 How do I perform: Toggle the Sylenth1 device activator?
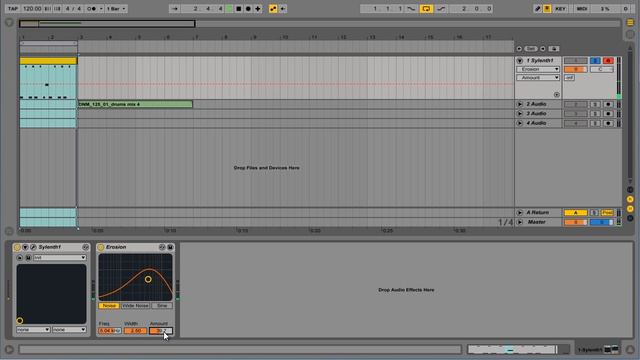tap(17, 247)
